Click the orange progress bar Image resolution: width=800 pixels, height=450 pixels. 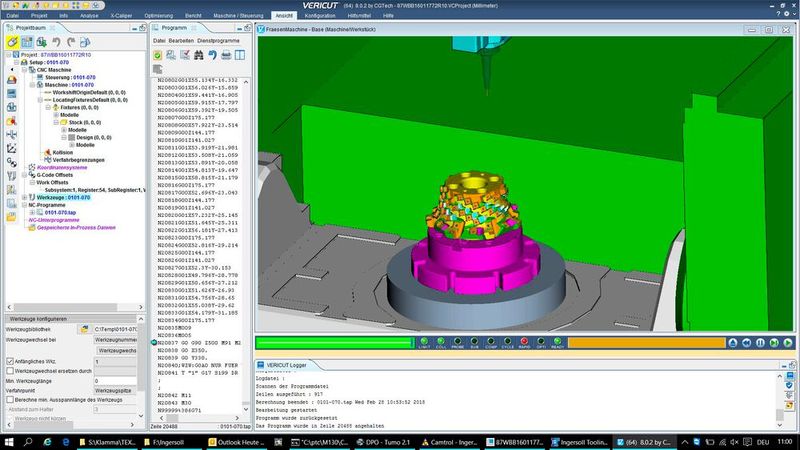(646, 343)
